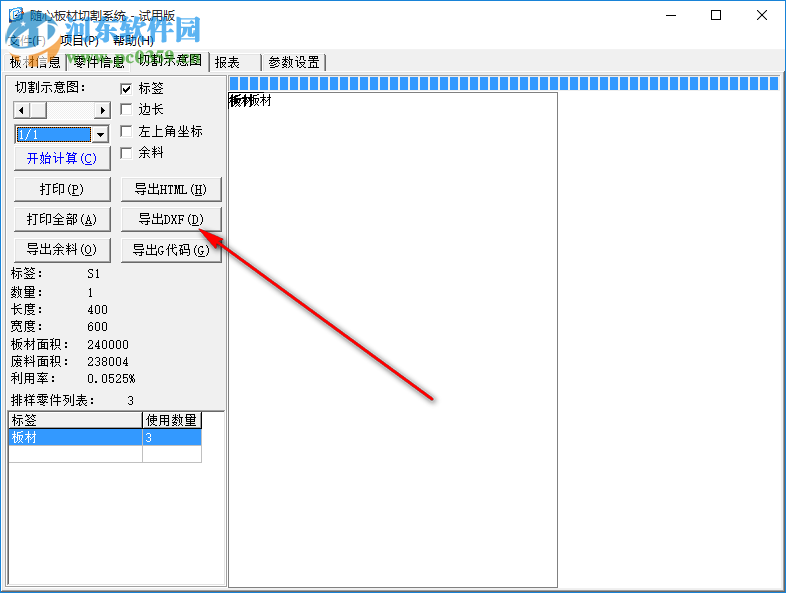Uncheck the 标签 checkbox

tap(126, 89)
